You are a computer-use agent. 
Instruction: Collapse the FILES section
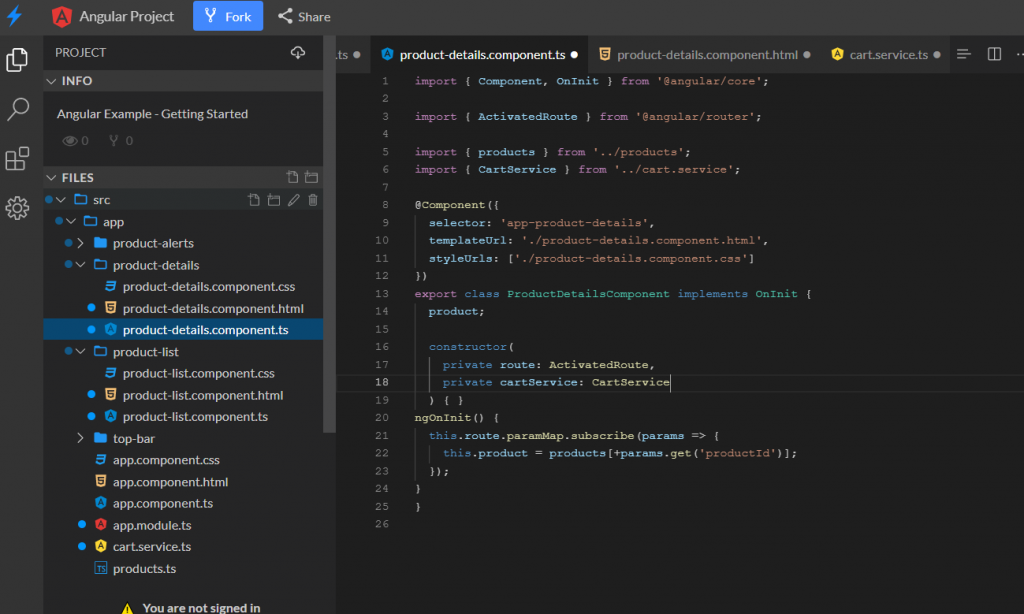point(52,178)
